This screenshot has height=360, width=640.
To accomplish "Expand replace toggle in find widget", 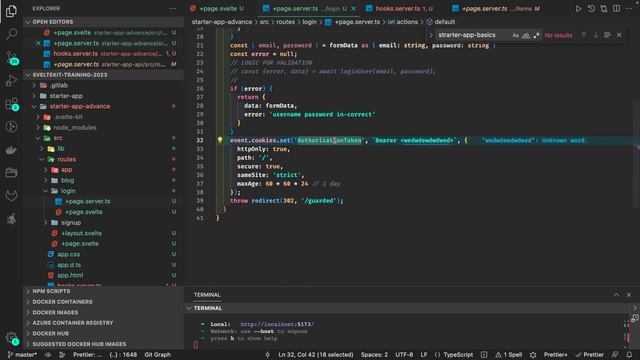I will (x=431, y=35).
